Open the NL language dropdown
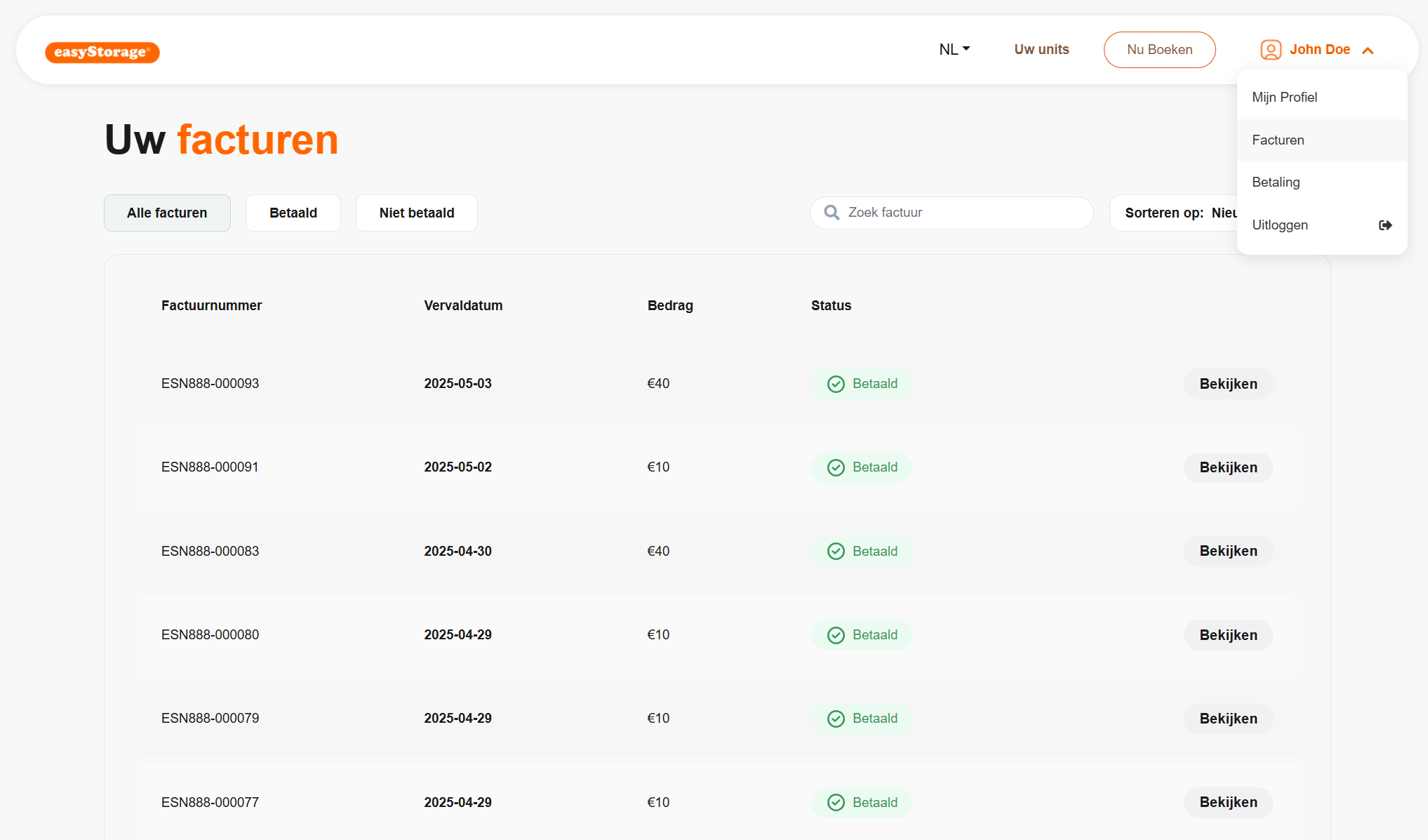The image size is (1428, 840). click(x=954, y=50)
